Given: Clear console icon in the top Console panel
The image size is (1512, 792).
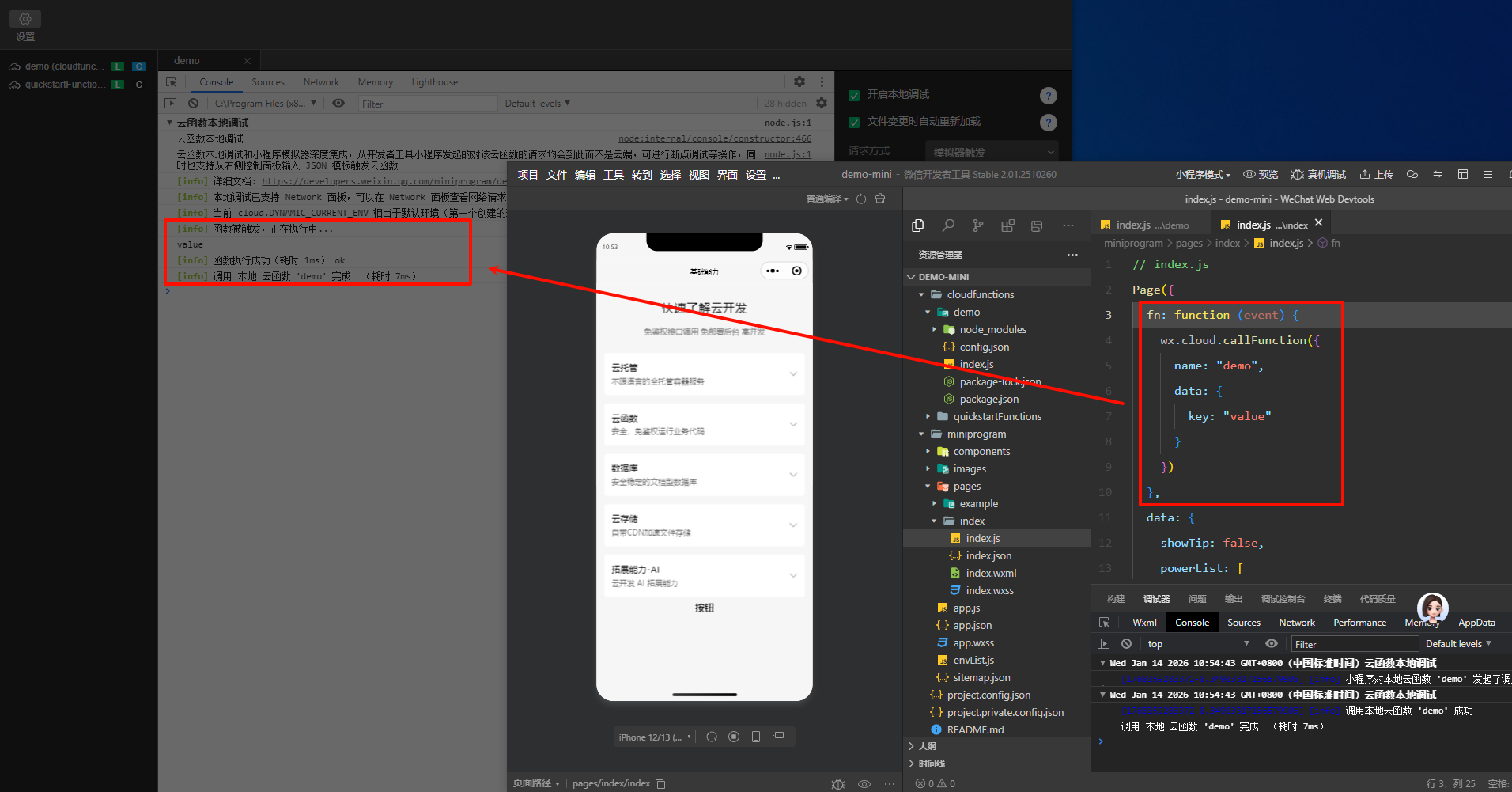Looking at the screenshot, I should point(193,104).
